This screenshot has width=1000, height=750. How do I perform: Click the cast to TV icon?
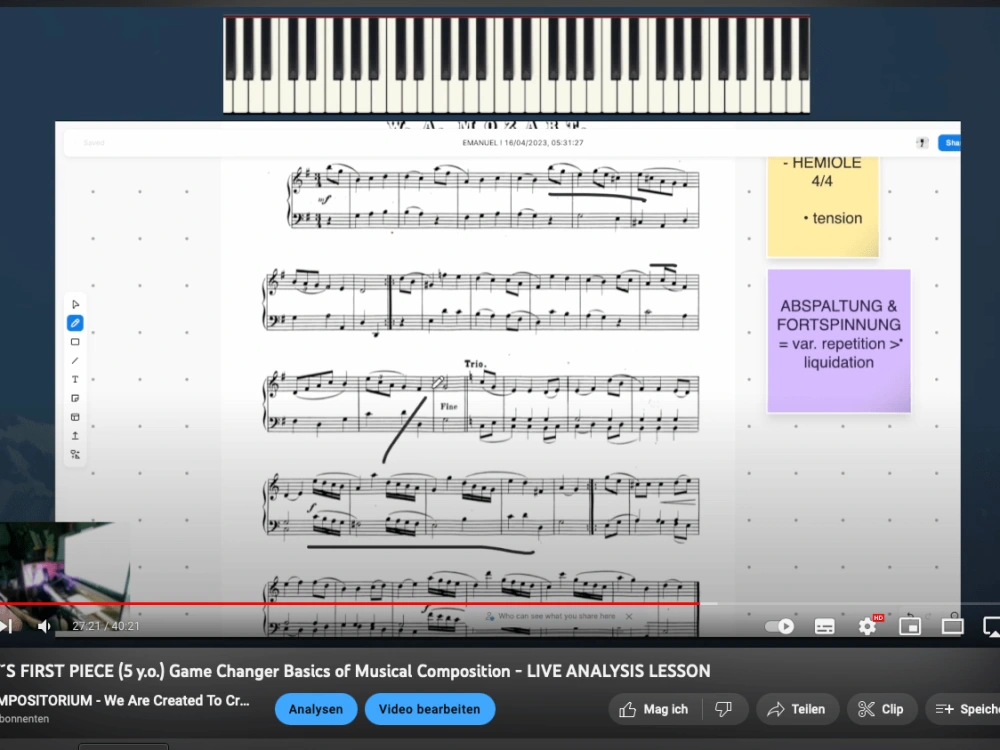click(x=992, y=626)
